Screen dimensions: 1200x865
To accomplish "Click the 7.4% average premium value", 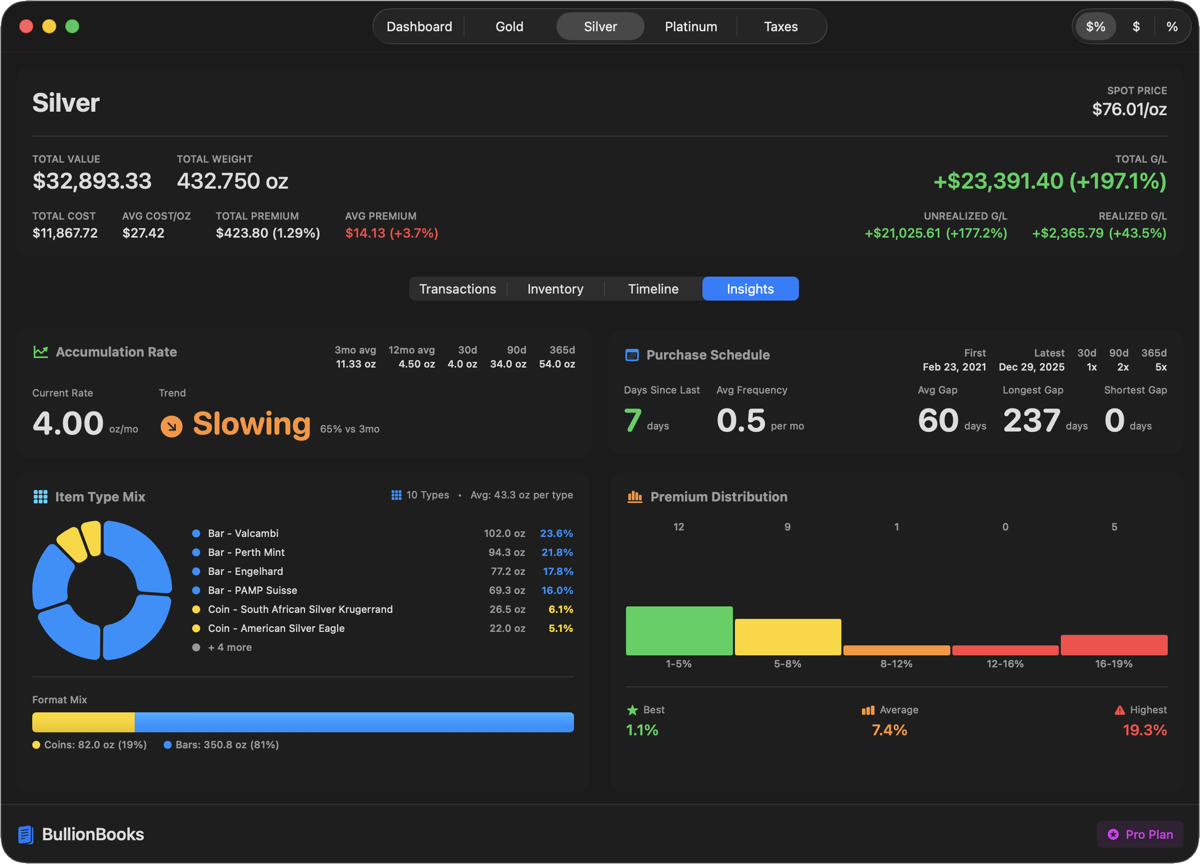I will click(x=889, y=730).
